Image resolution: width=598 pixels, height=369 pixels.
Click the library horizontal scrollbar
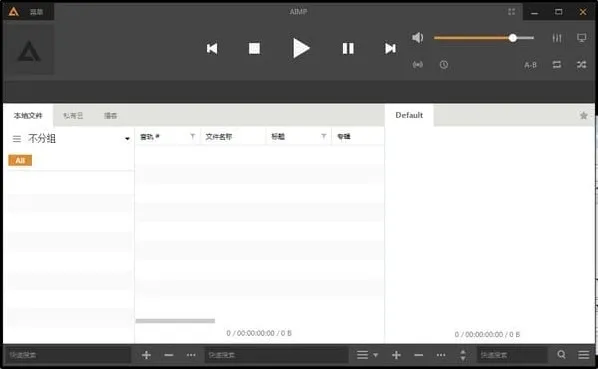coord(175,321)
